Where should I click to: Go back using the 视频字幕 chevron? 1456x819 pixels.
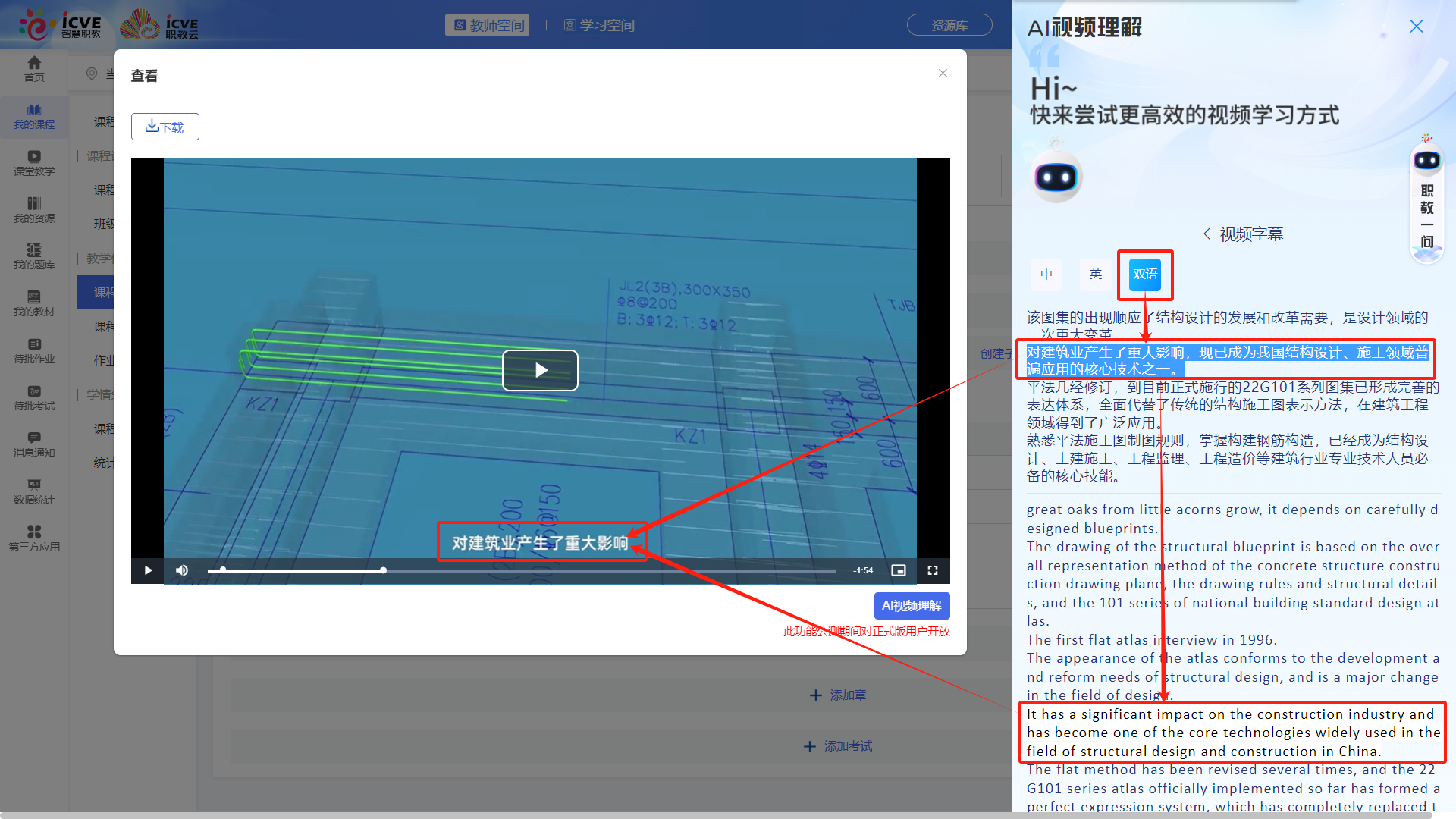click(x=1207, y=234)
